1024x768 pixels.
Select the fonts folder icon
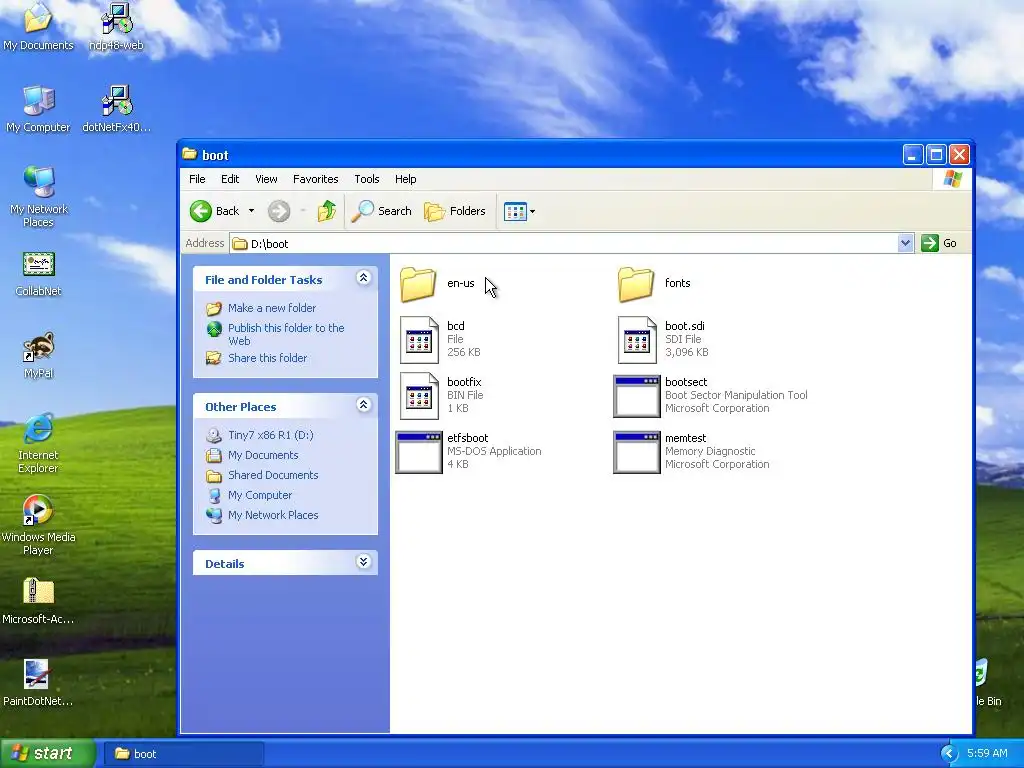tap(635, 283)
